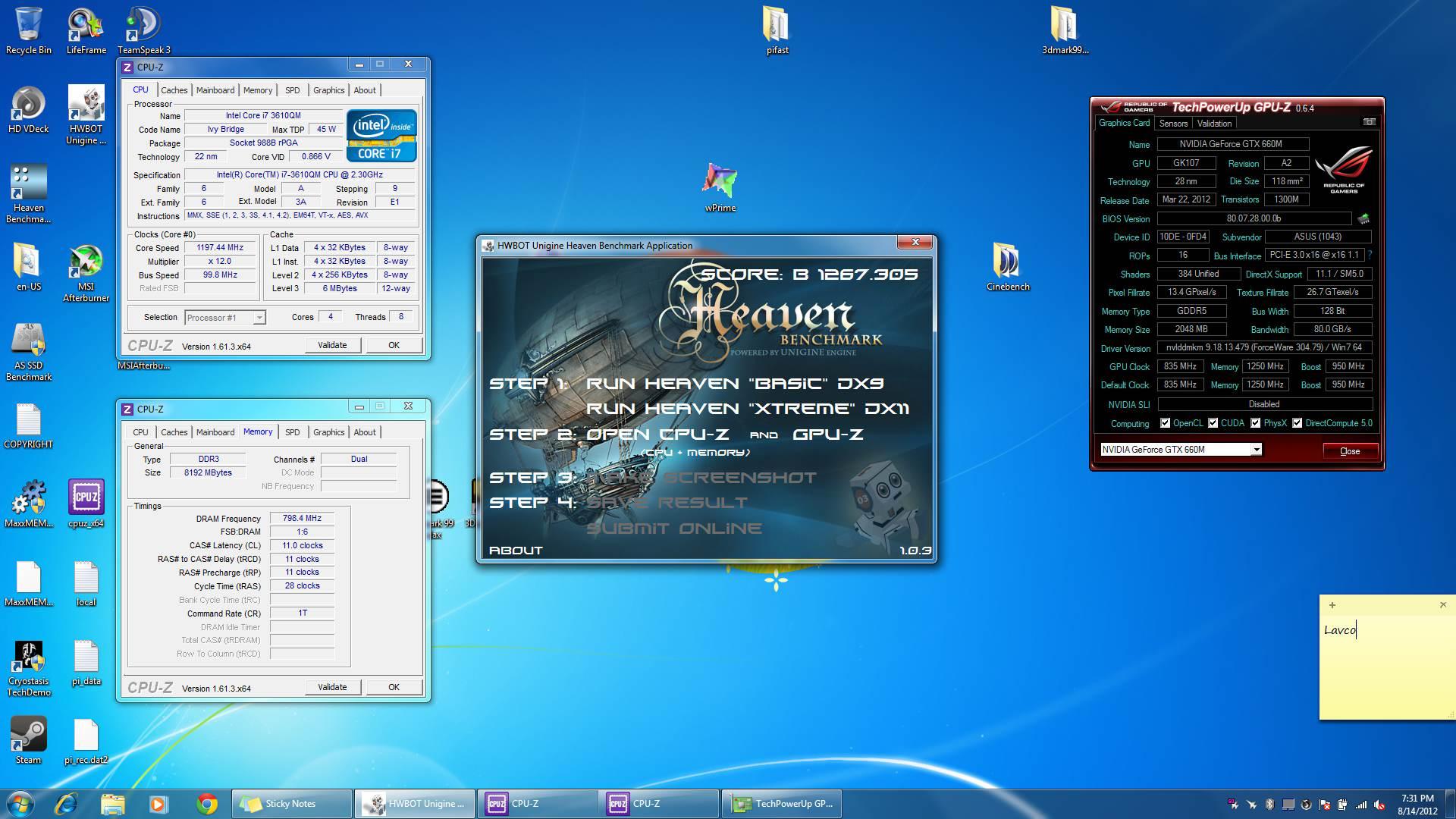Open Cryostasis TechDemo shortcut
The height and width of the screenshot is (819, 1456).
click(29, 667)
